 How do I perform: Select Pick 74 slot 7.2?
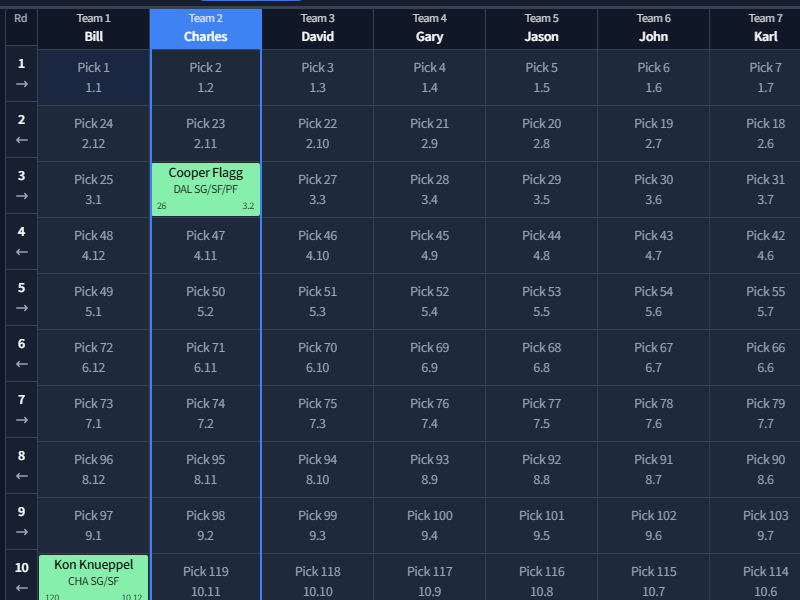(x=206, y=414)
